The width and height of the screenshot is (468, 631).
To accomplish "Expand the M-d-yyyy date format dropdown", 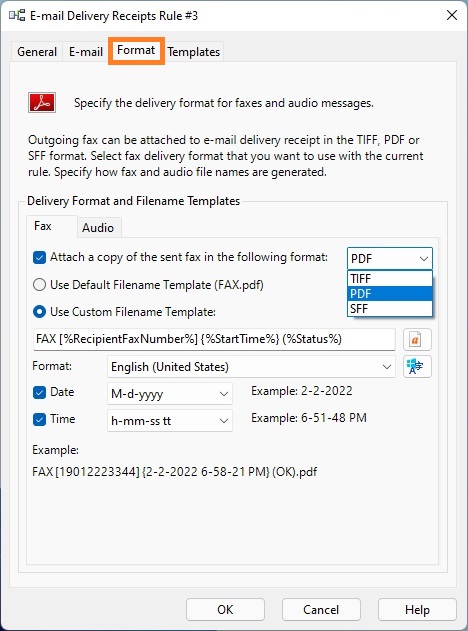I will click(170, 394).
